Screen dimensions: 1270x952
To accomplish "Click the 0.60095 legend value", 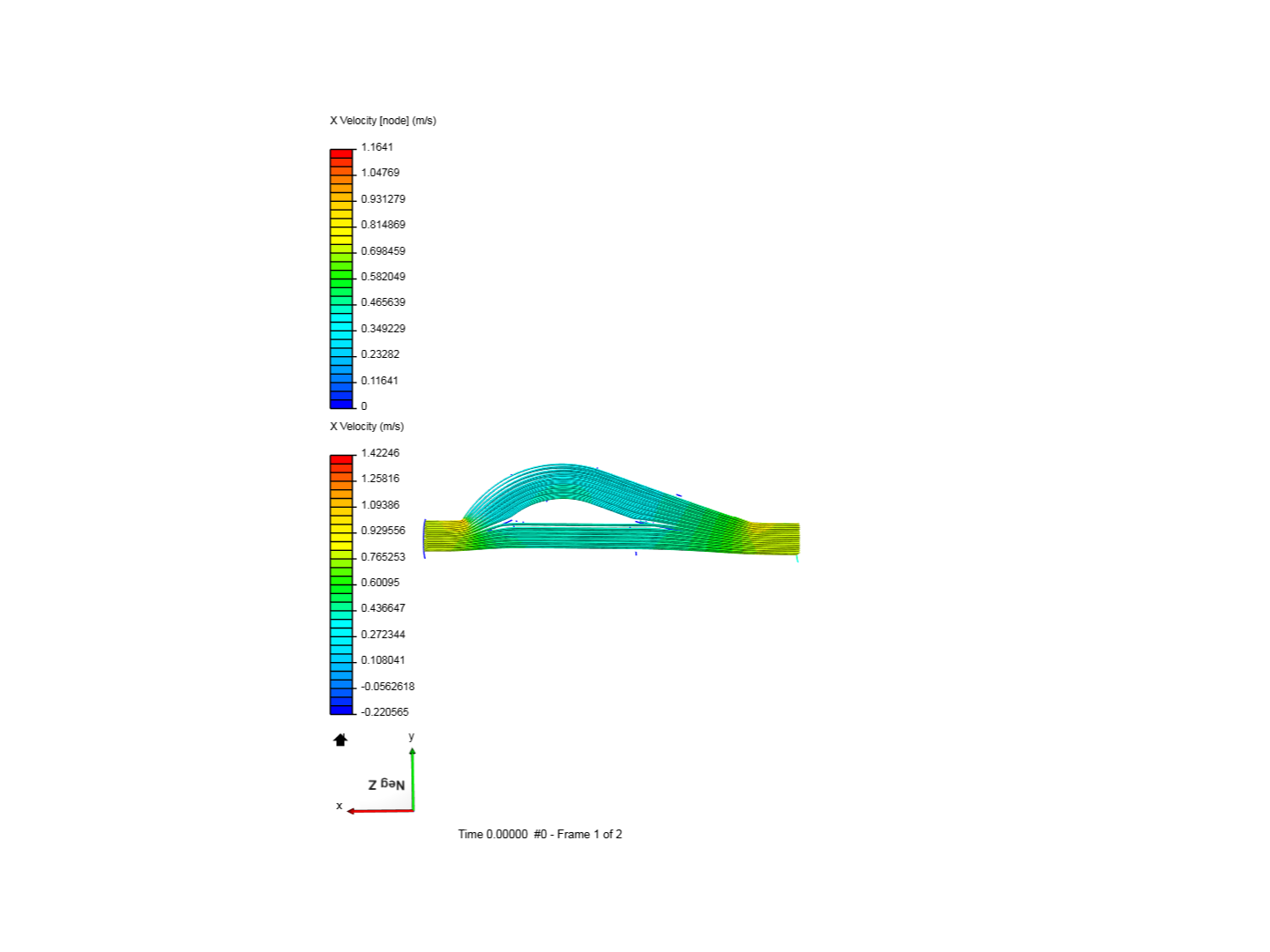I will [x=380, y=583].
